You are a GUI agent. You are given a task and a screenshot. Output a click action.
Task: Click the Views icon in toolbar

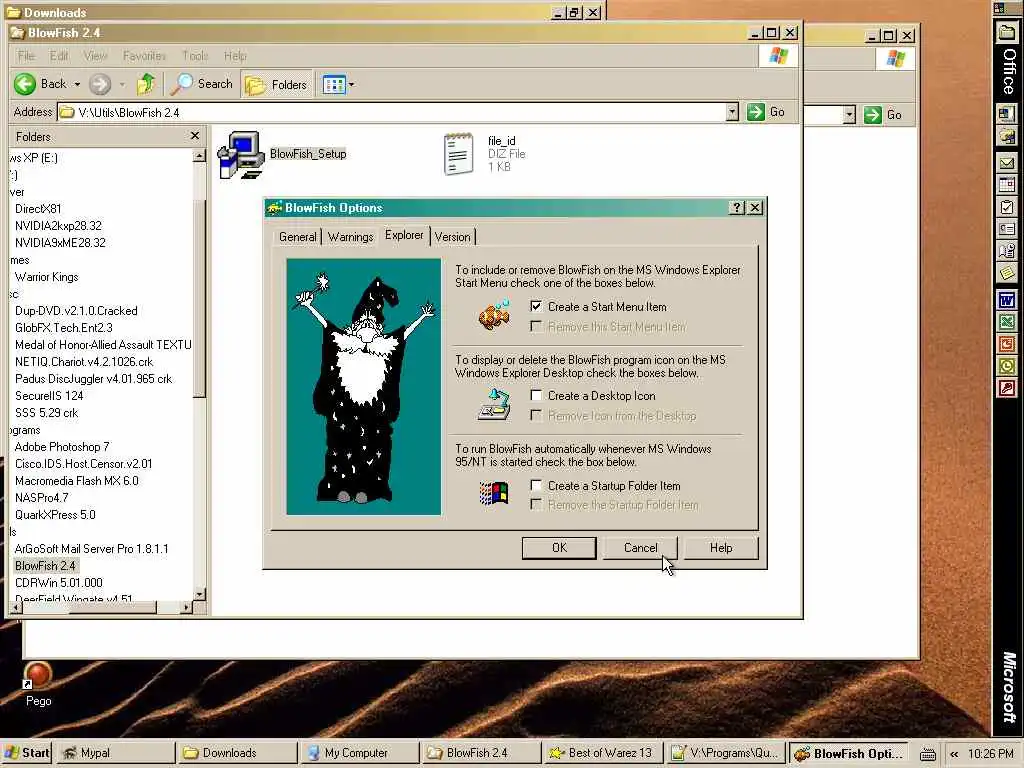334,84
